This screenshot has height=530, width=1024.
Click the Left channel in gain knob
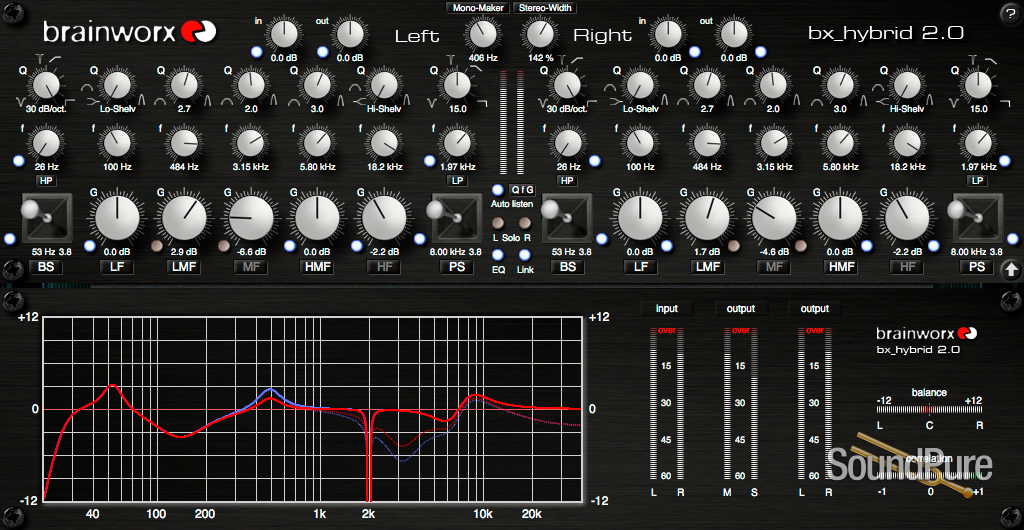283,33
